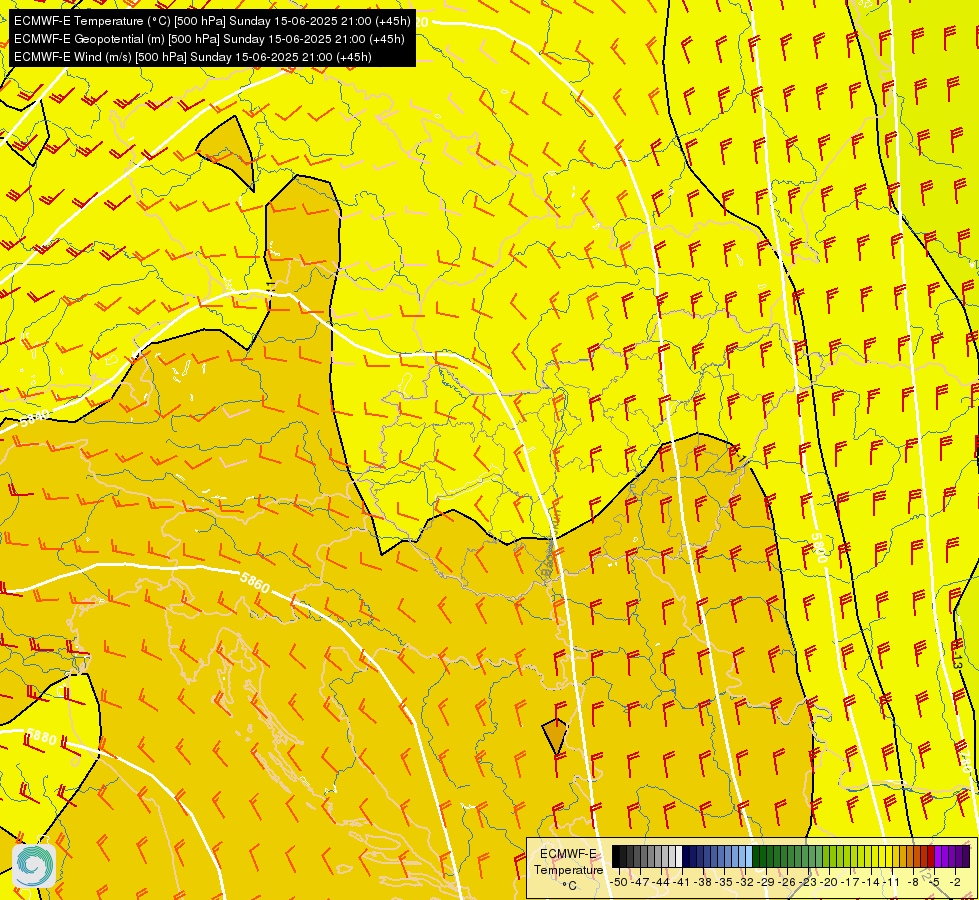Click the -5 legend value
The width and height of the screenshot is (979, 900).
pyautogui.click(x=933, y=882)
